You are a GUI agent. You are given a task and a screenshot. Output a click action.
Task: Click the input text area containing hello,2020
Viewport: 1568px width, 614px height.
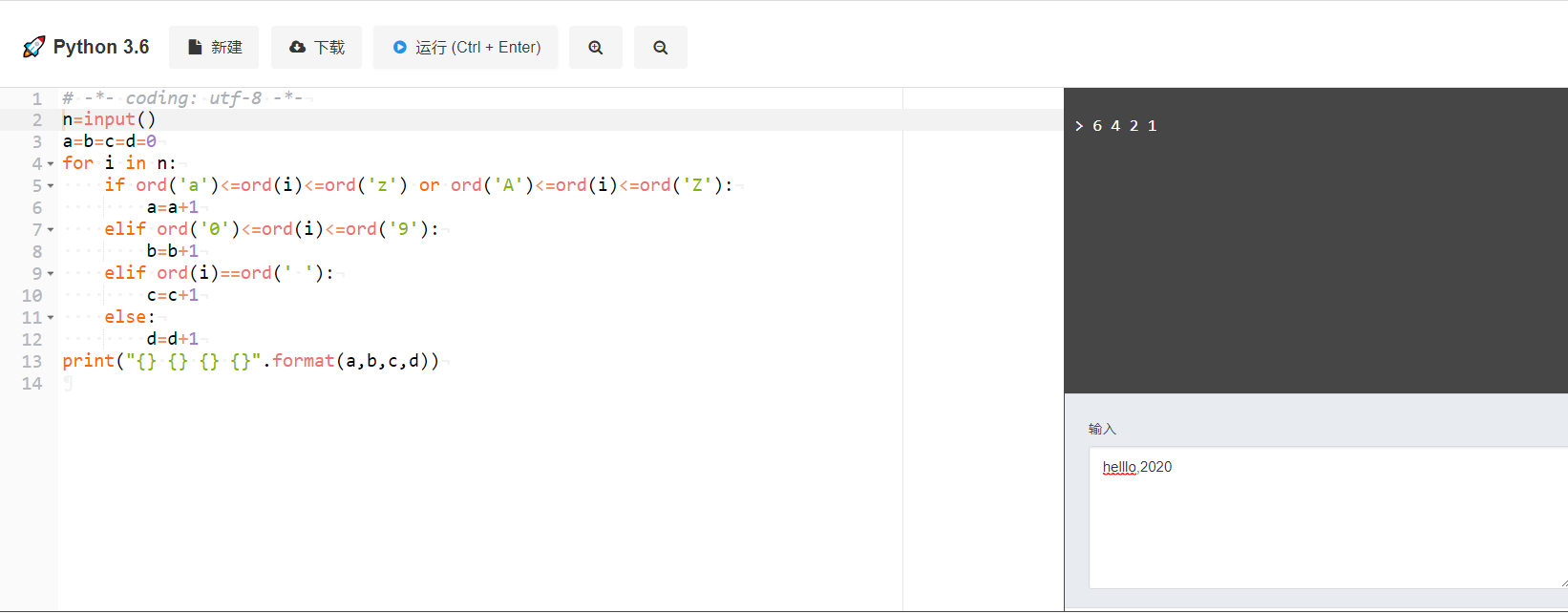(1327, 518)
